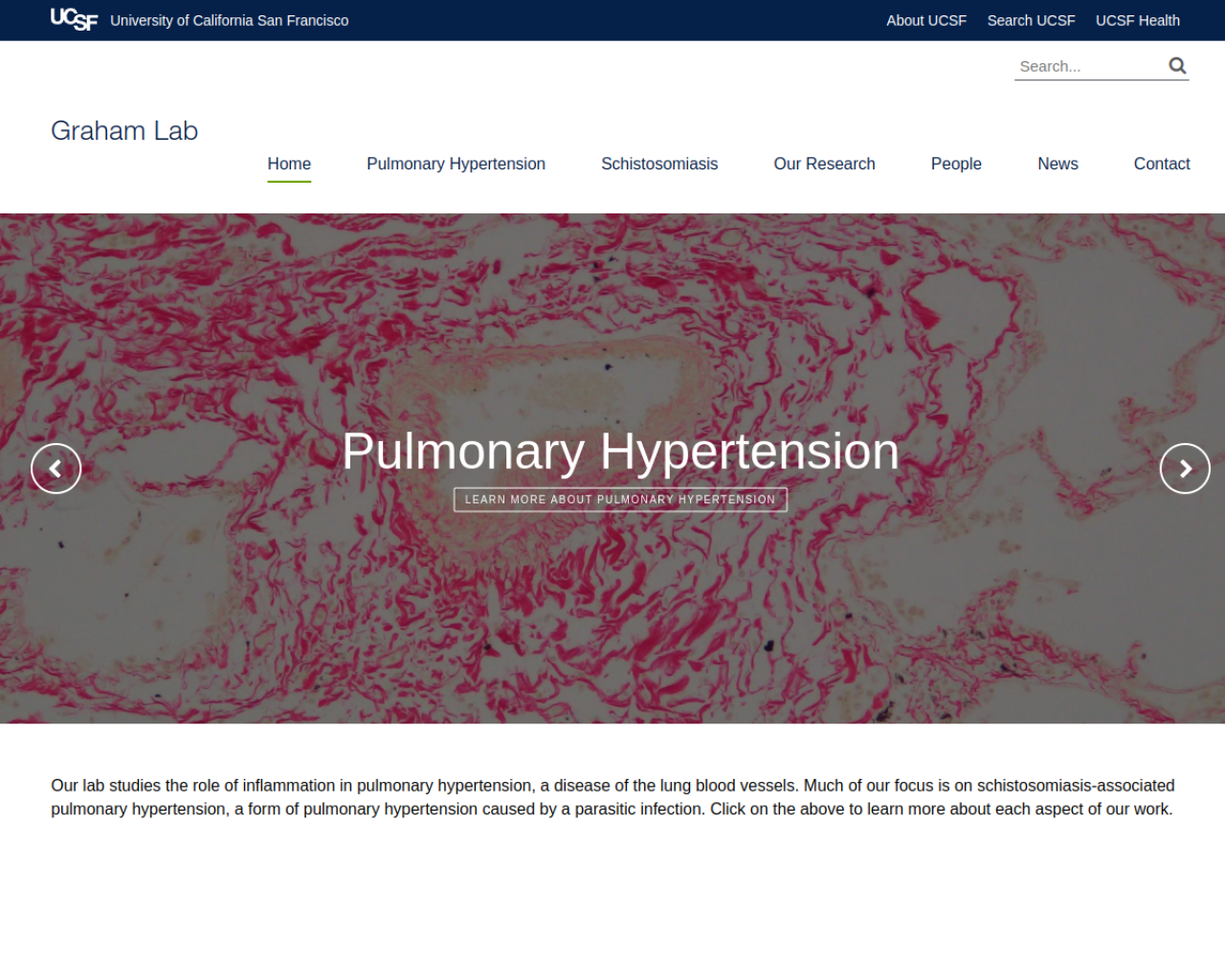Open About UCSF link
The image size is (1225, 980).
pos(926,20)
